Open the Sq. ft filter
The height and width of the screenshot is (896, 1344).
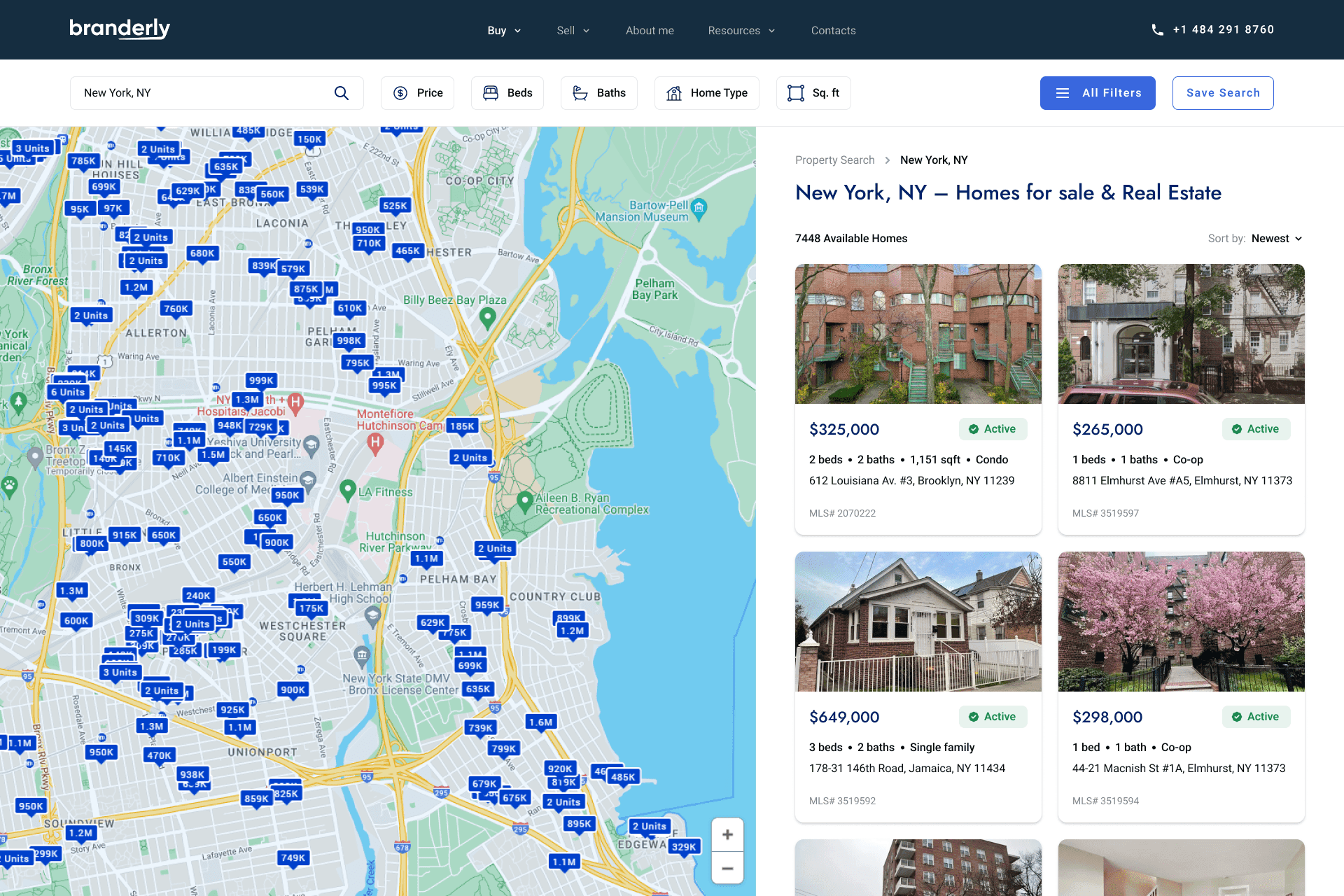click(x=813, y=93)
